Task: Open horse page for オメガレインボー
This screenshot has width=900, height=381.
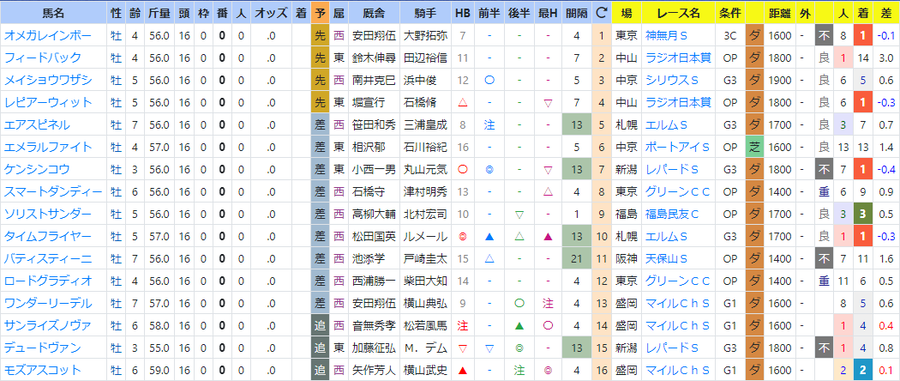Action: pos(48,36)
